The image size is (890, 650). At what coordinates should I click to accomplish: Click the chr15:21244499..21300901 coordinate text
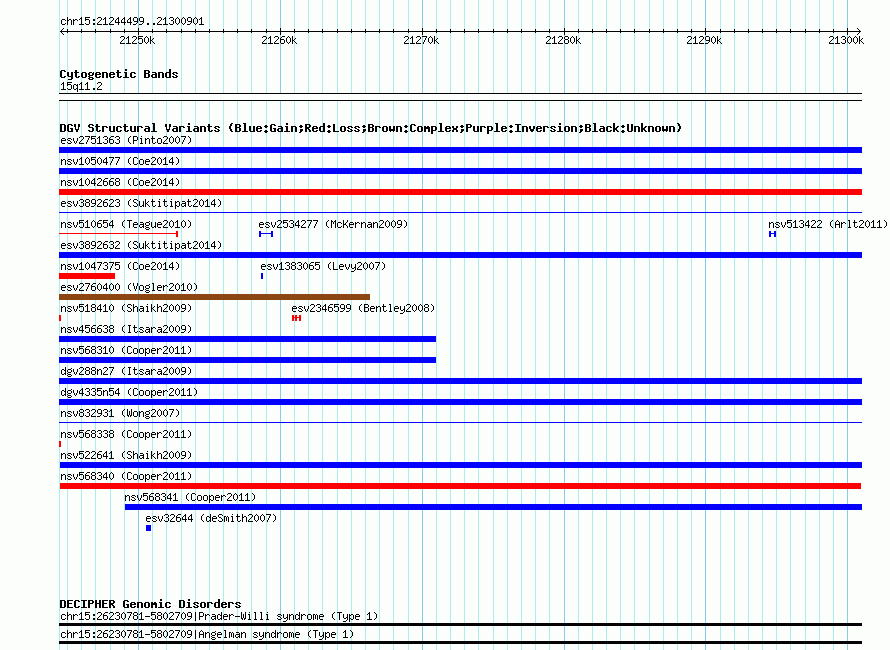coord(132,21)
